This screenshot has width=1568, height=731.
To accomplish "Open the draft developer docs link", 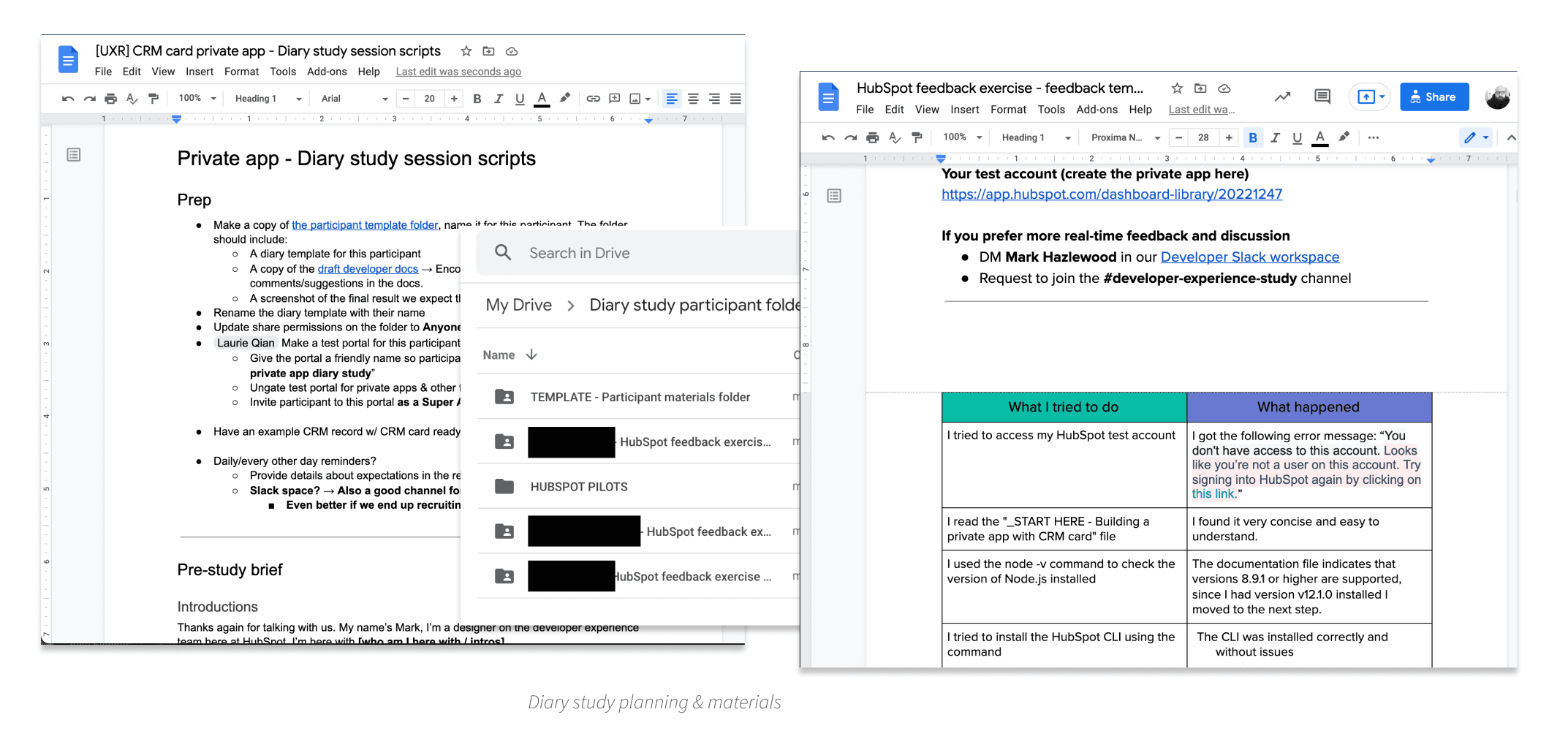I will point(368,269).
